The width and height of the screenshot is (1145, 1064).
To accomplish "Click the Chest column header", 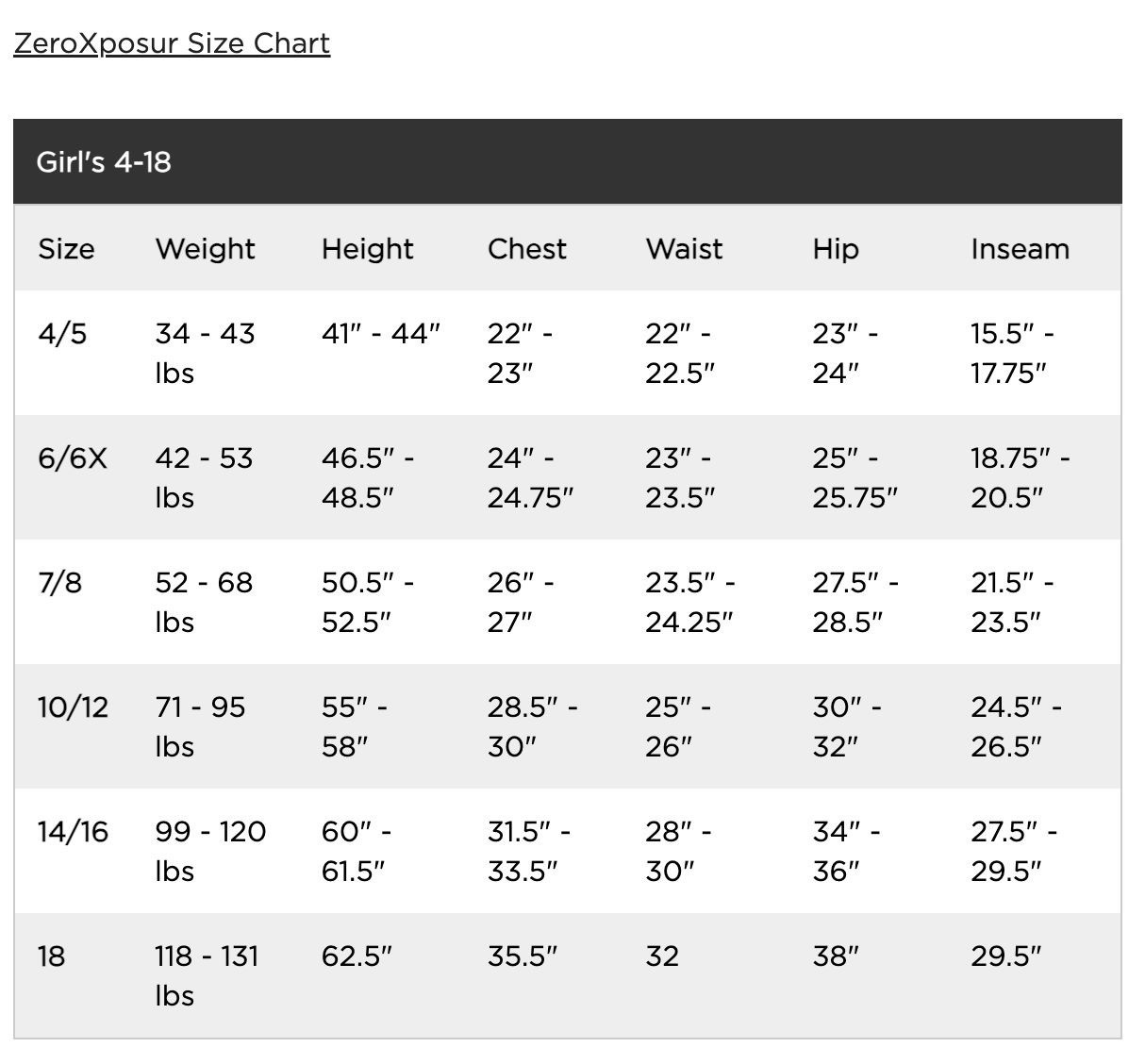I will click(526, 249).
